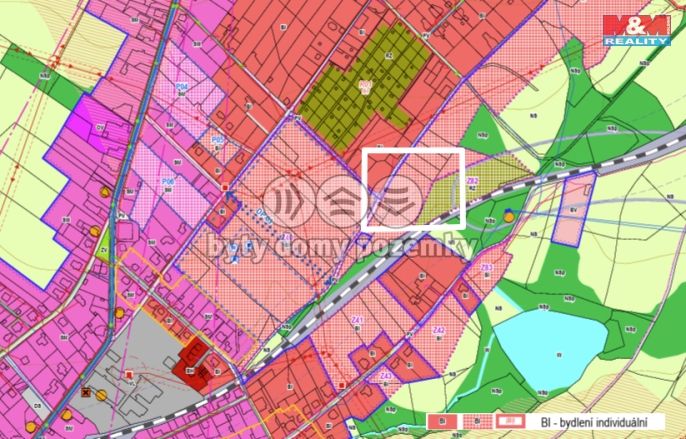Click the Z82 label in the olive hatched area
Screen dimensions: 686x439
(472, 180)
